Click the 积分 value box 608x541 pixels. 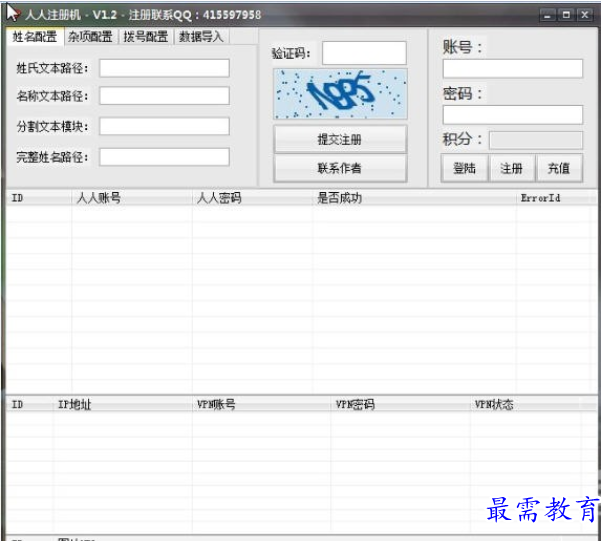click(535, 140)
